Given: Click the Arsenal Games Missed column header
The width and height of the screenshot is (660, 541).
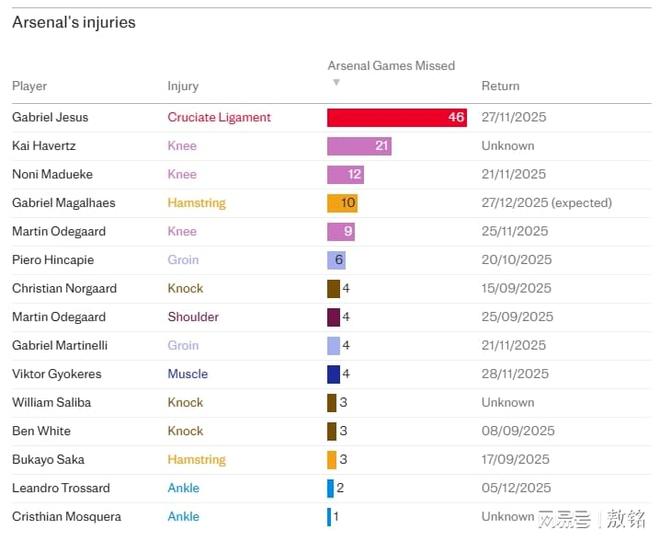Looking at the screenshot, I should (x=391, y=66).
